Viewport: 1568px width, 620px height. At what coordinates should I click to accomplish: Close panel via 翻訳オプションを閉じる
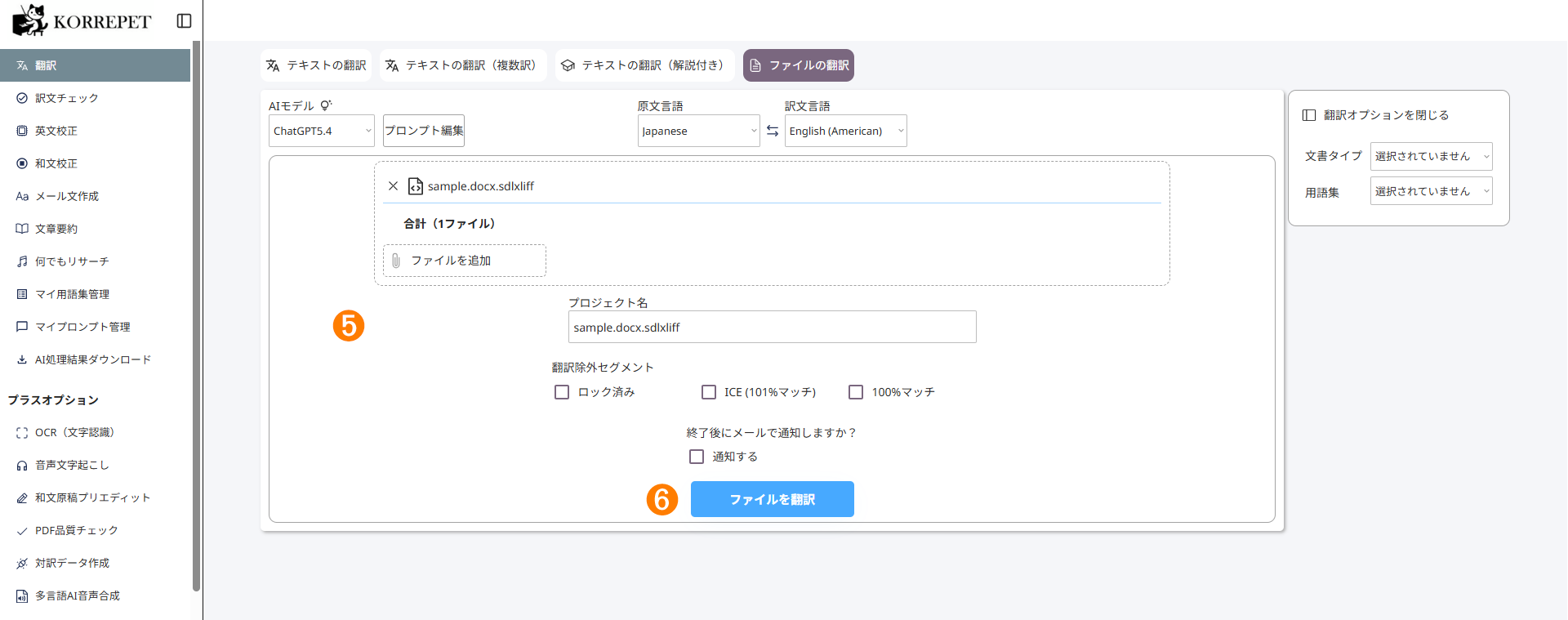[x=1375, y=115]
